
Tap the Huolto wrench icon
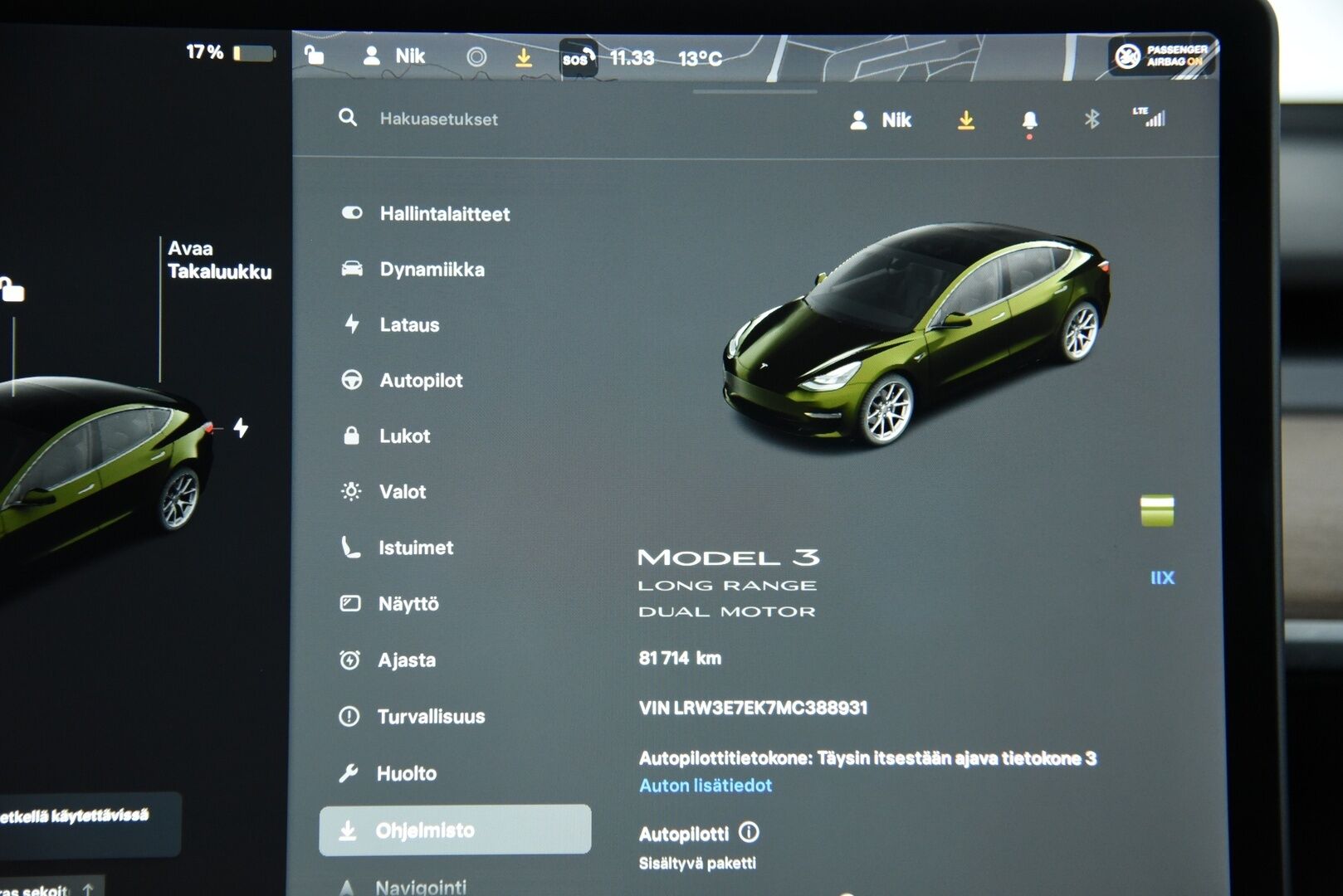pyautogui.click(x=349, y=773)
